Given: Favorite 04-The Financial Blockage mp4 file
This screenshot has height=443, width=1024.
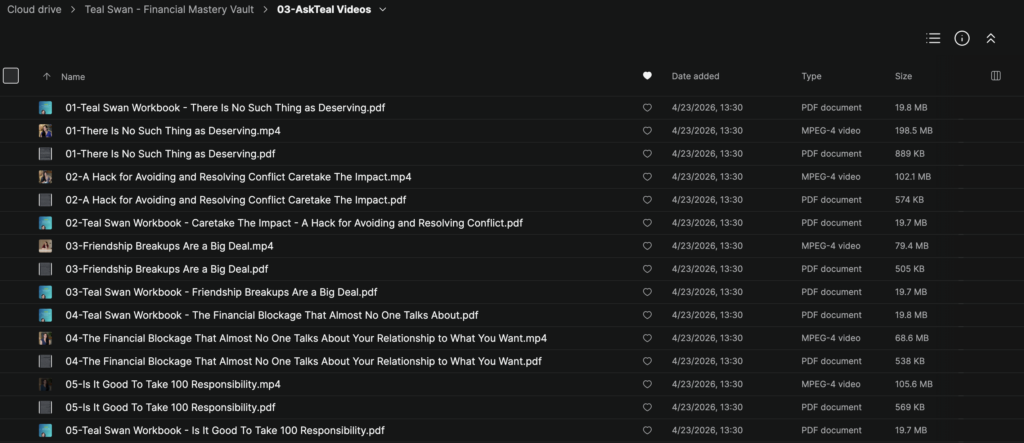Looking at the screenshot, I should point(647,338).
